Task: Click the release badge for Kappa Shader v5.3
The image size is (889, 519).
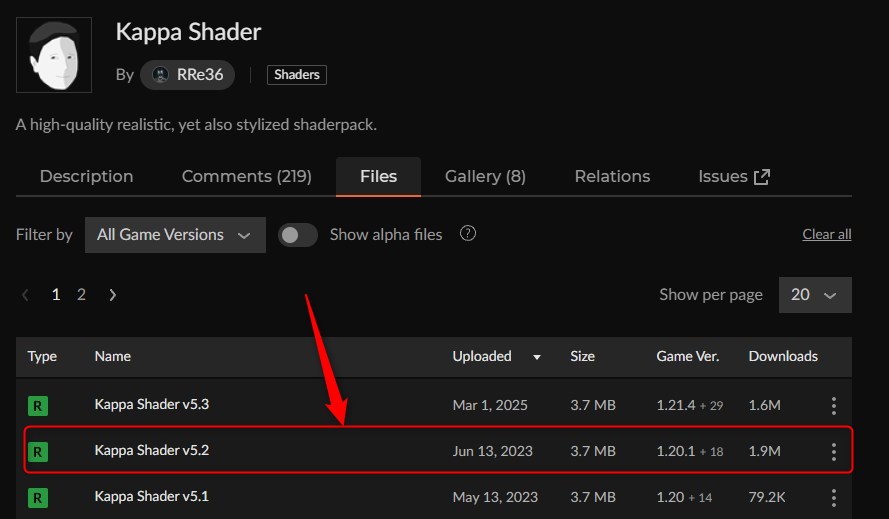Action: click(38, 406)
